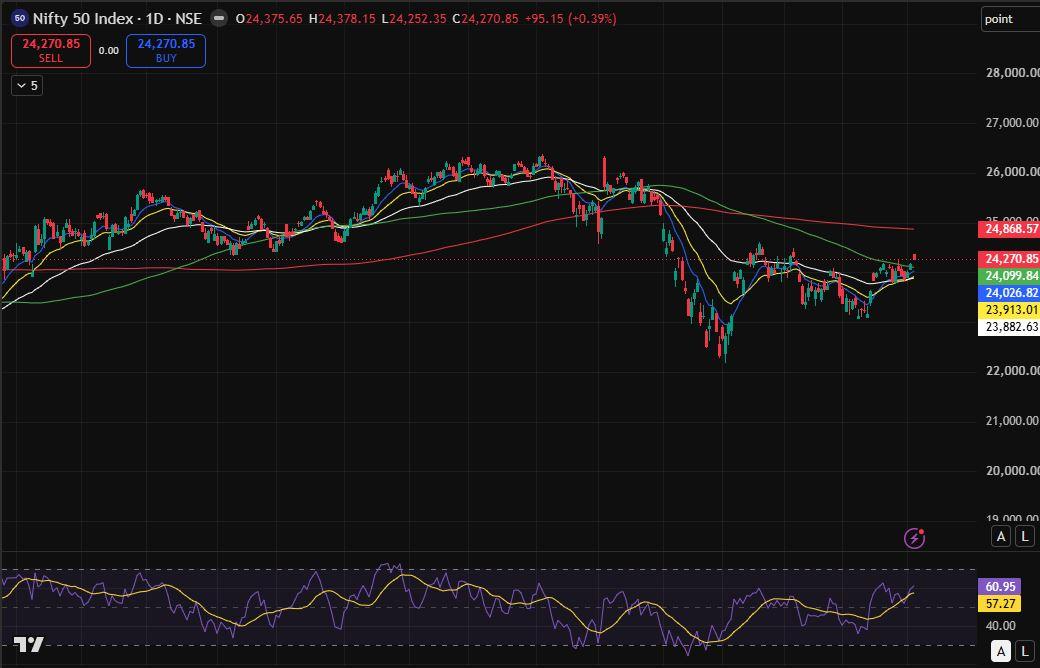Click the 0.00 spread value between Sell and Buy

point(109,51)
